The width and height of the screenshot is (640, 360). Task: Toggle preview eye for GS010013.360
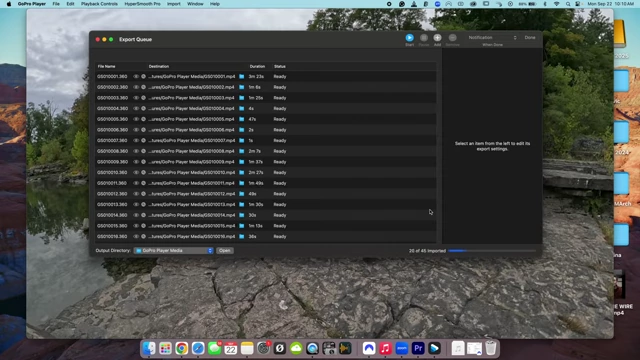pyautogui.click(x=136, y=204)
